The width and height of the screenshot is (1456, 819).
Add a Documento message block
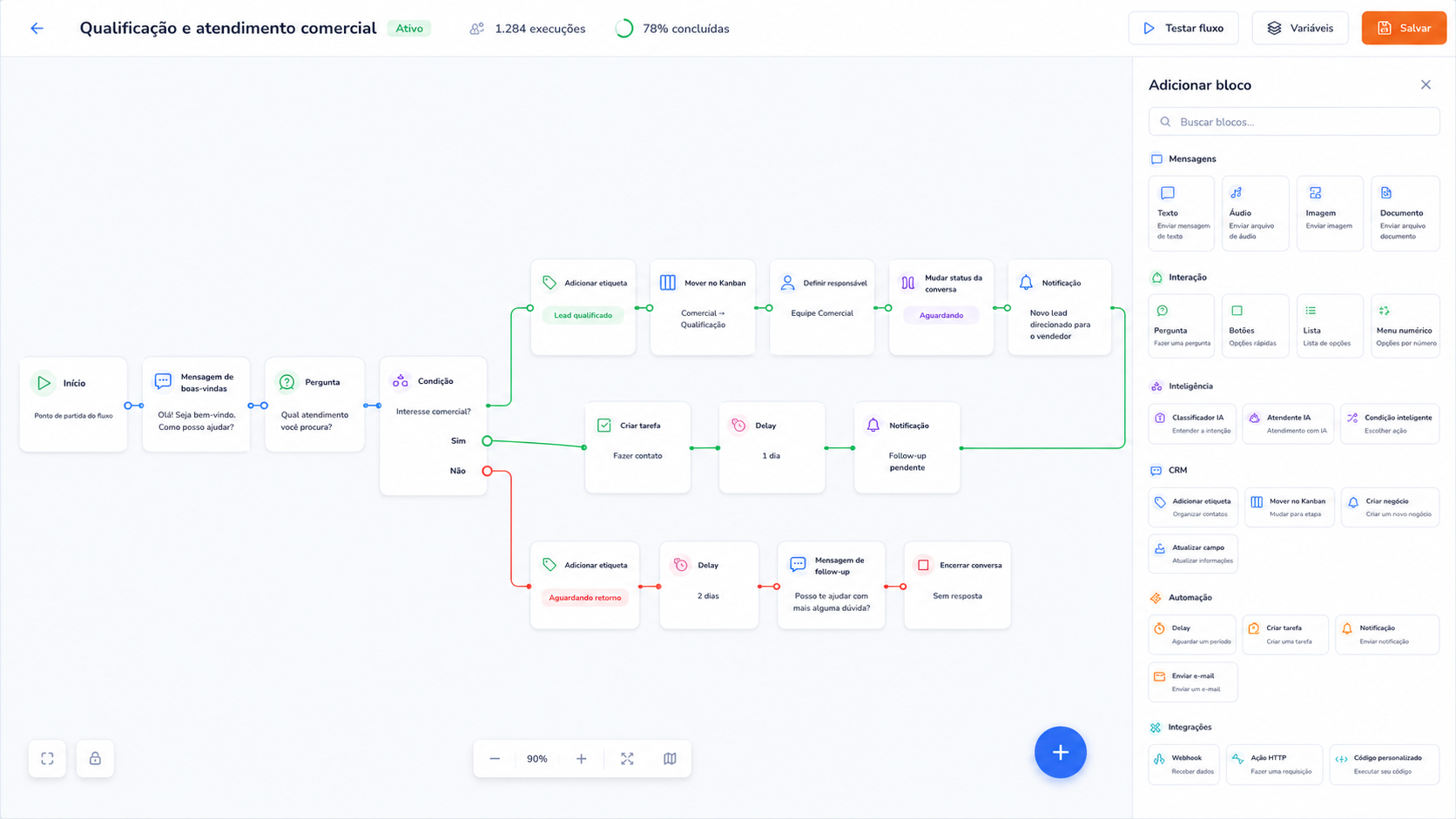tap(1405, 213)
